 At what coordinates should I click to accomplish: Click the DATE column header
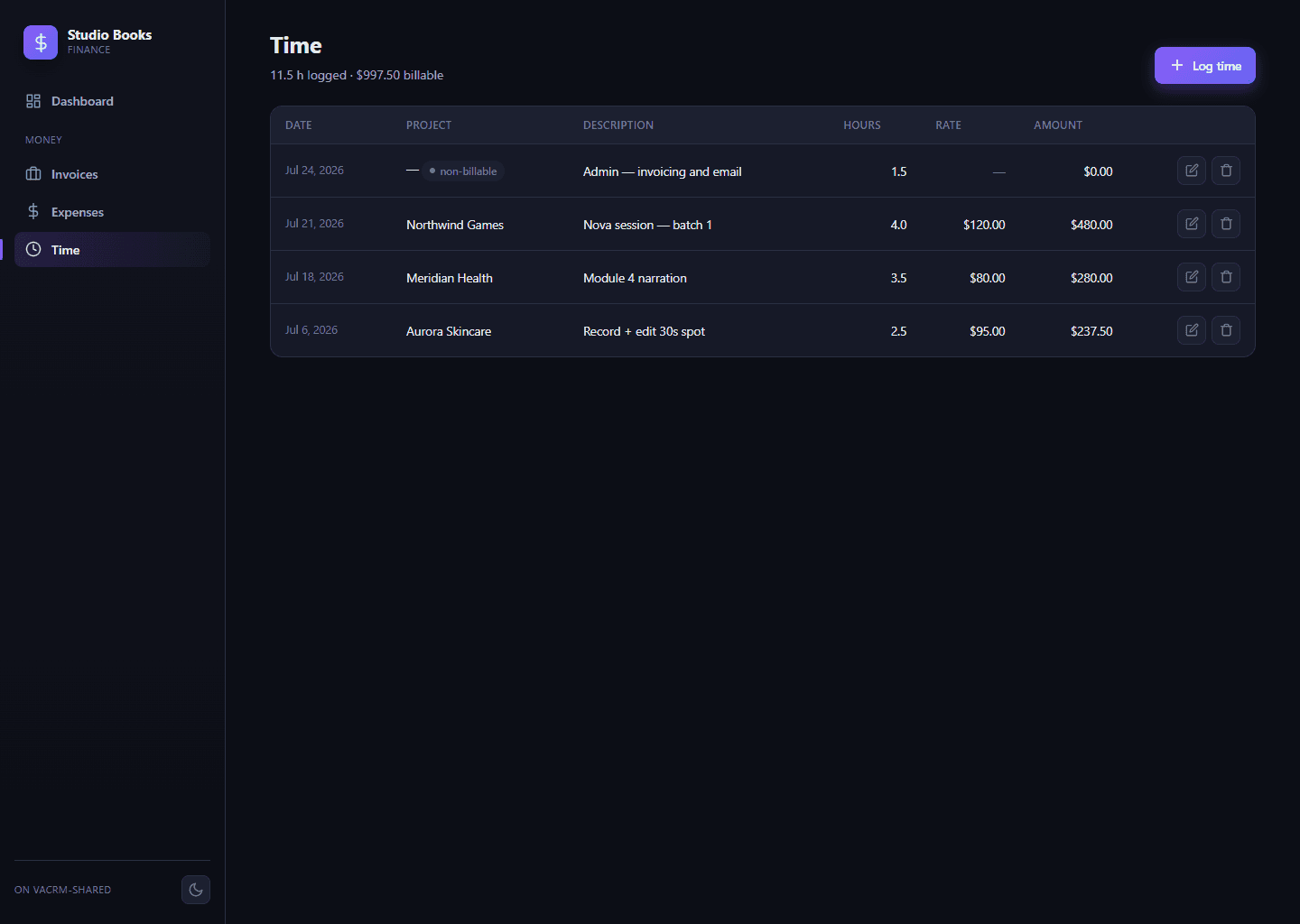[299, 125]
